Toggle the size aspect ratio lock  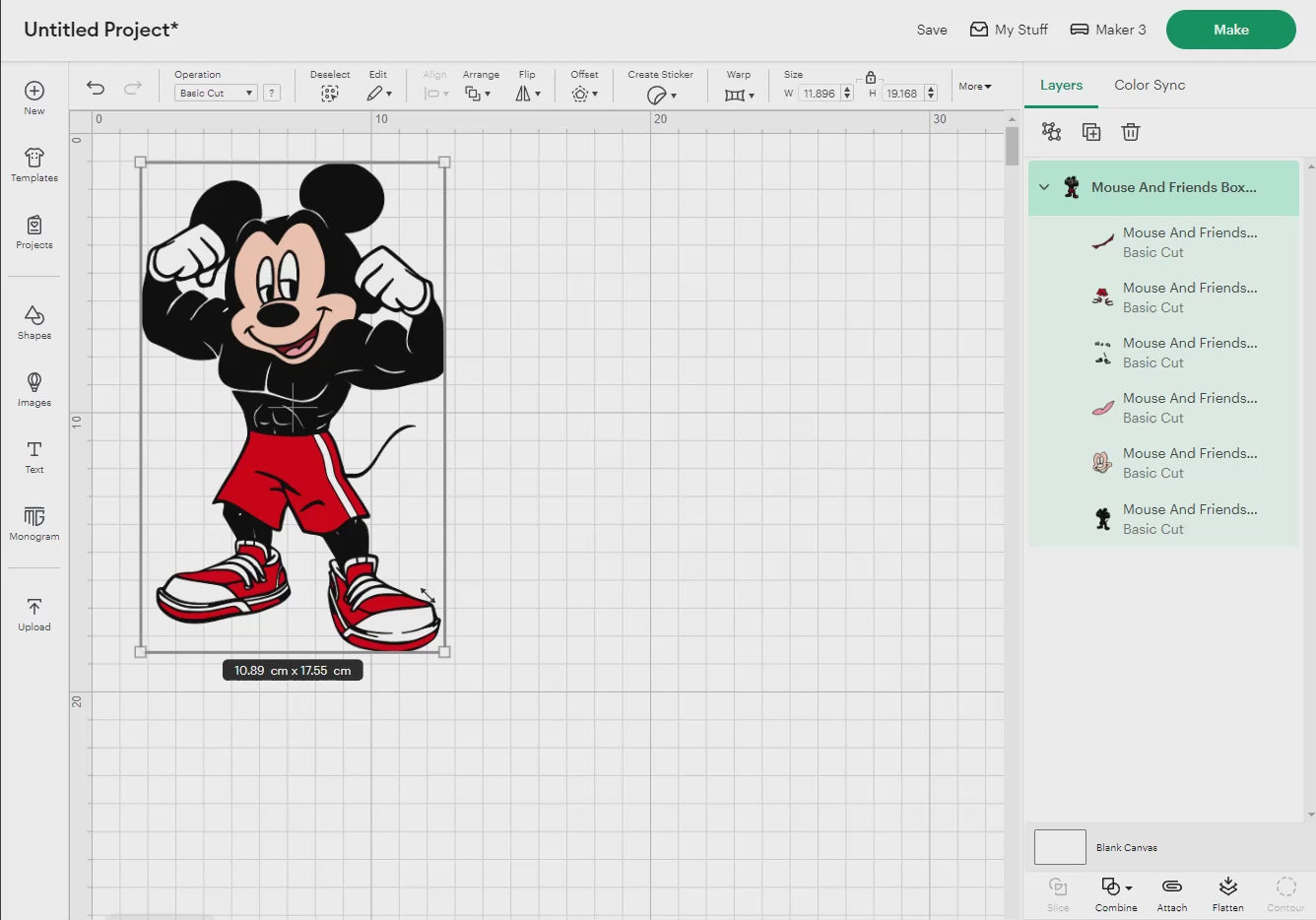click(x=871, y=77)
